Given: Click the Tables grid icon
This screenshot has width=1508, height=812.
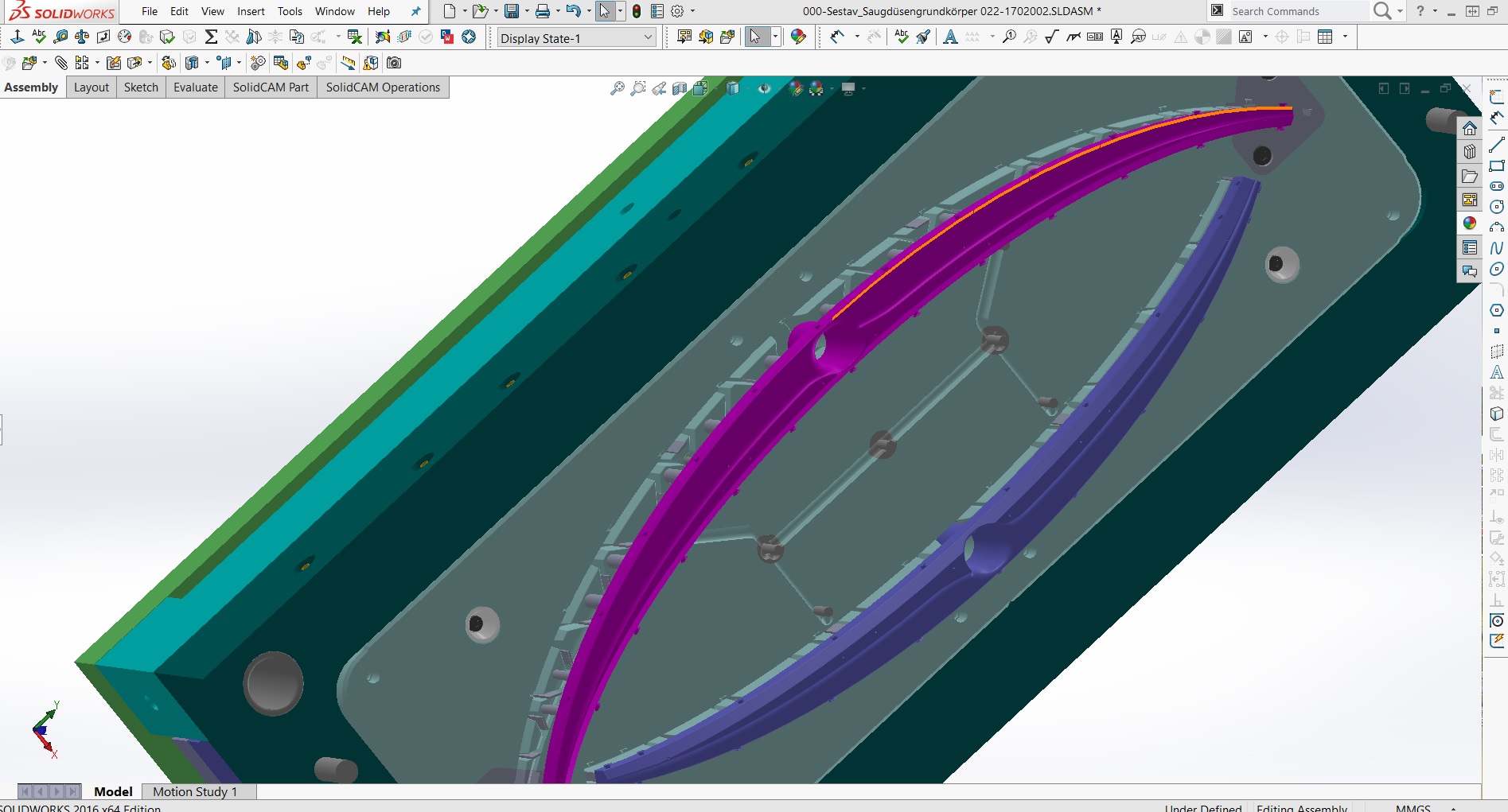Looking at the screenshot, I should (x=1325, y=37).
